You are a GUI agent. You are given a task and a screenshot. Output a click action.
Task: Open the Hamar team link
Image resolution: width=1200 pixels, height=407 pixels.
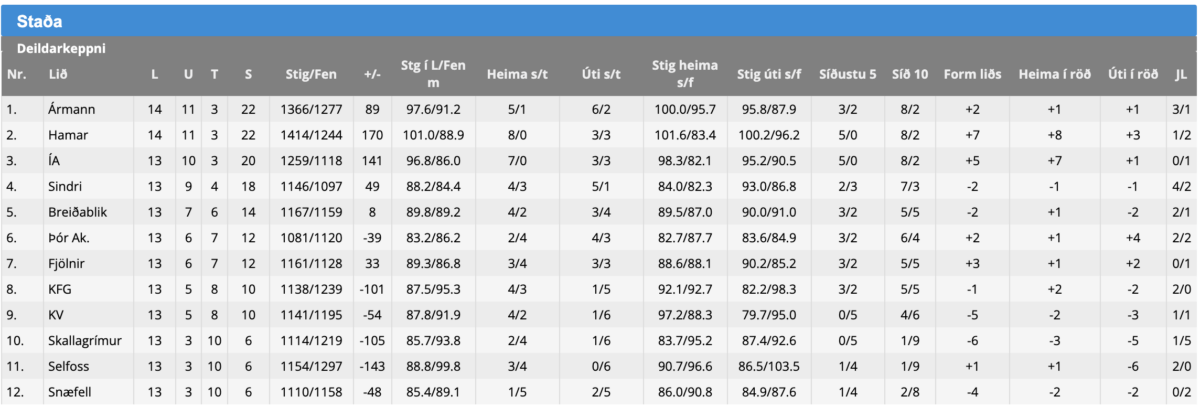pos(65,135)
